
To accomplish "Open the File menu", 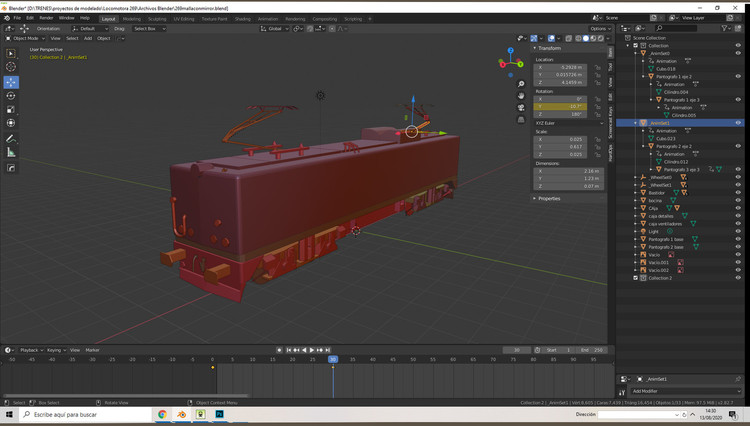I will pyautogui.click(x=17, y=18).
